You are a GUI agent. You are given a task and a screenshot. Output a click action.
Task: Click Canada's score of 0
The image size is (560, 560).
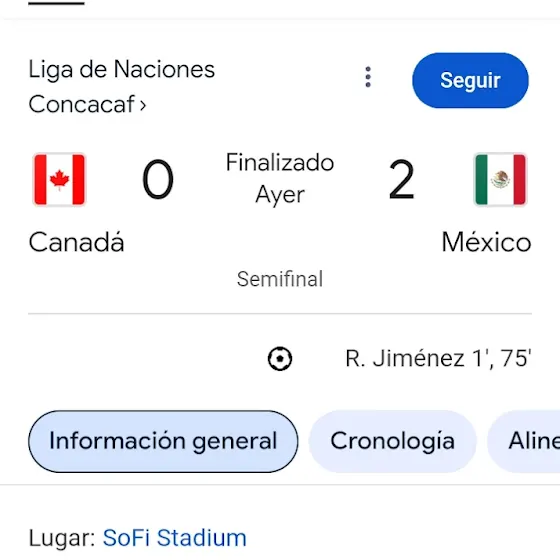pos(158,179)
